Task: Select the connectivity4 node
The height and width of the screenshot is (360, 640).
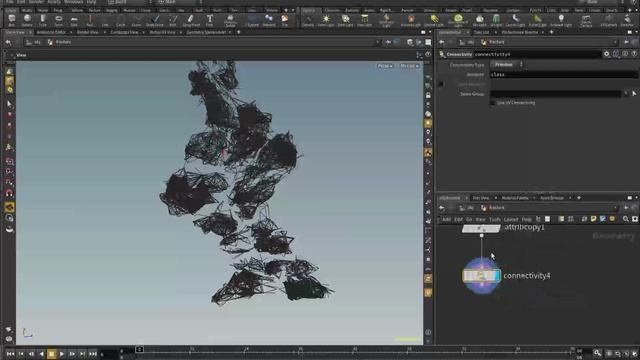Action: [482, 276]
